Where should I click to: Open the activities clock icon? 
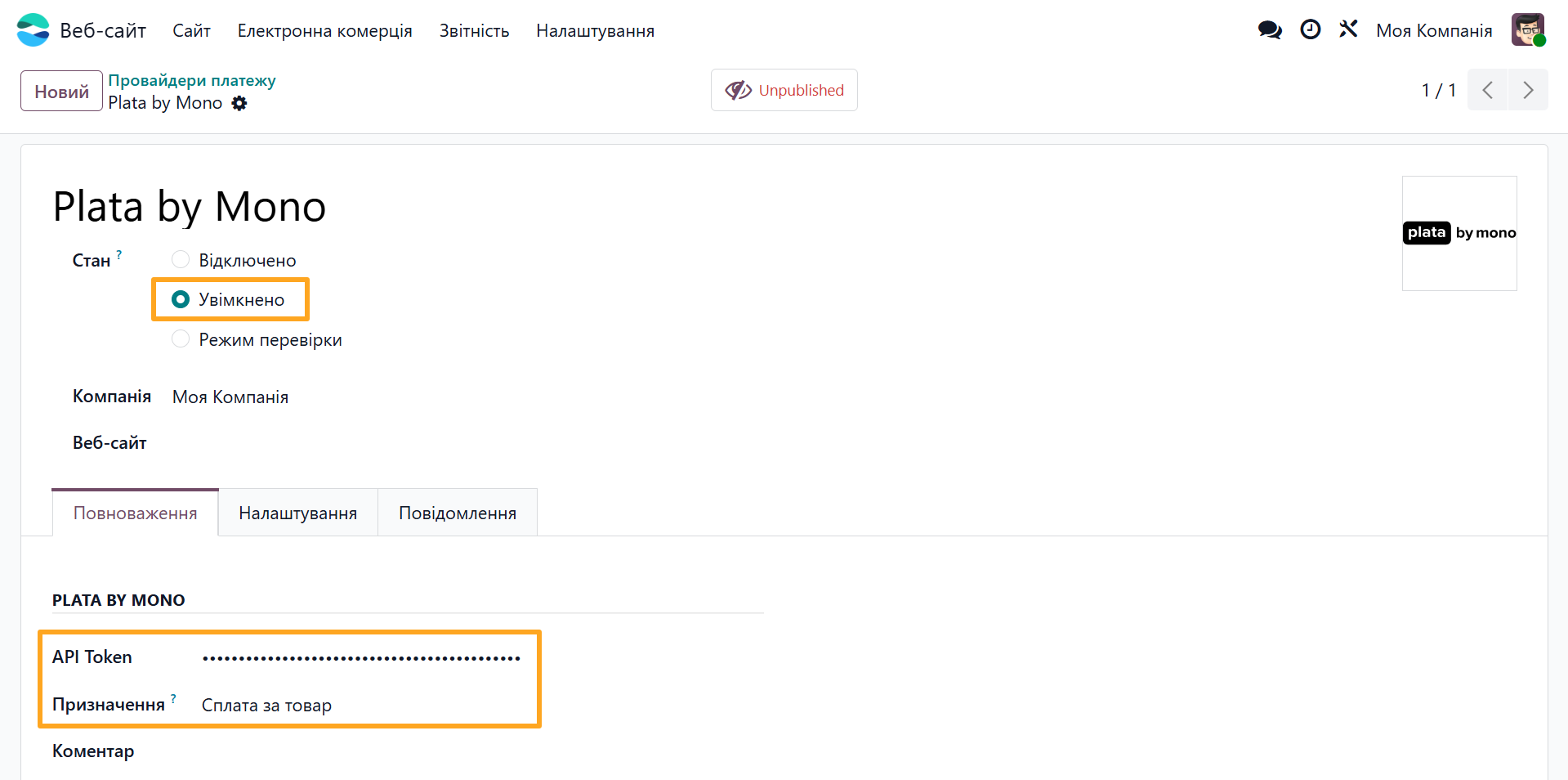tap(1311, 29)
